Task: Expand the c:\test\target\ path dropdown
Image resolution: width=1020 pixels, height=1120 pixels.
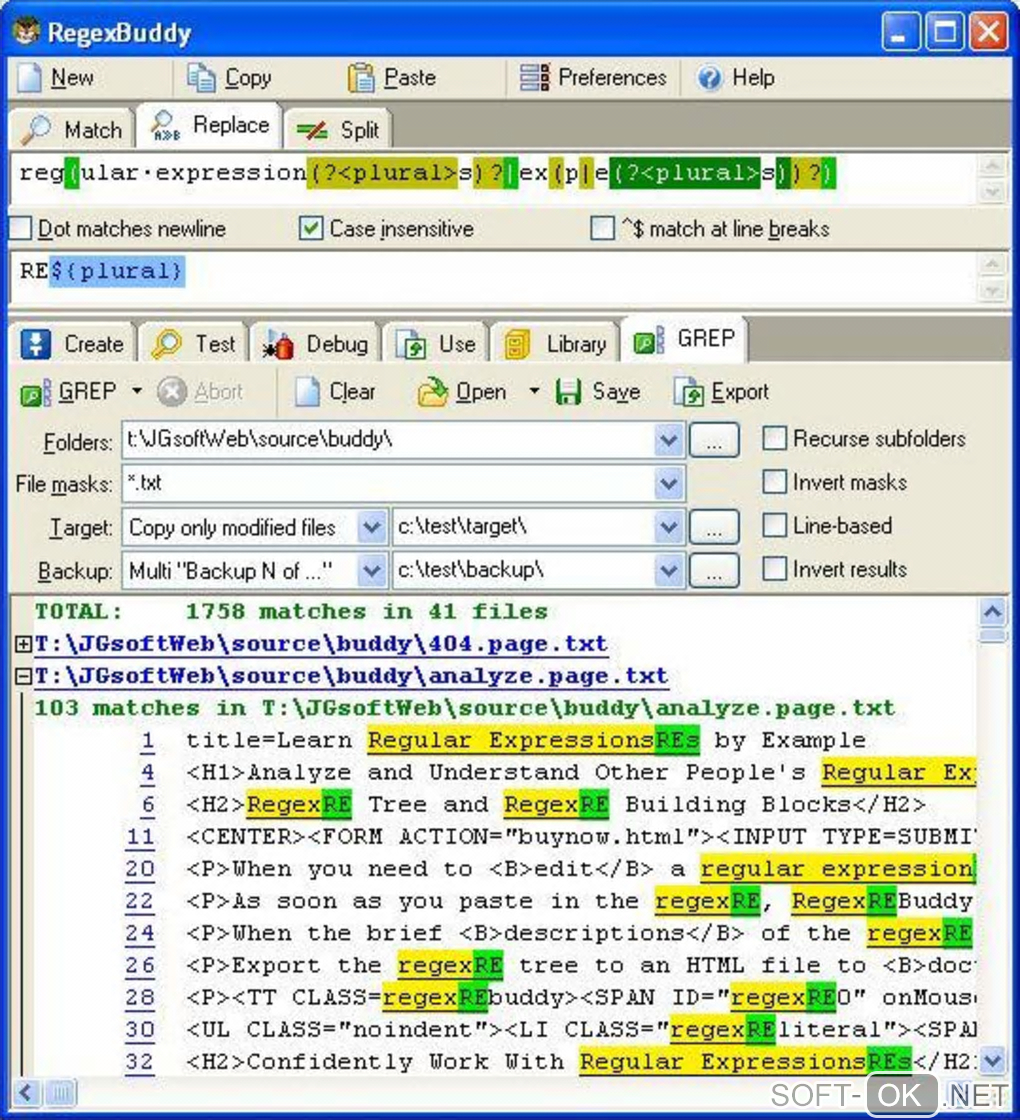Action: pyautogui.click(x=669, y=528)
